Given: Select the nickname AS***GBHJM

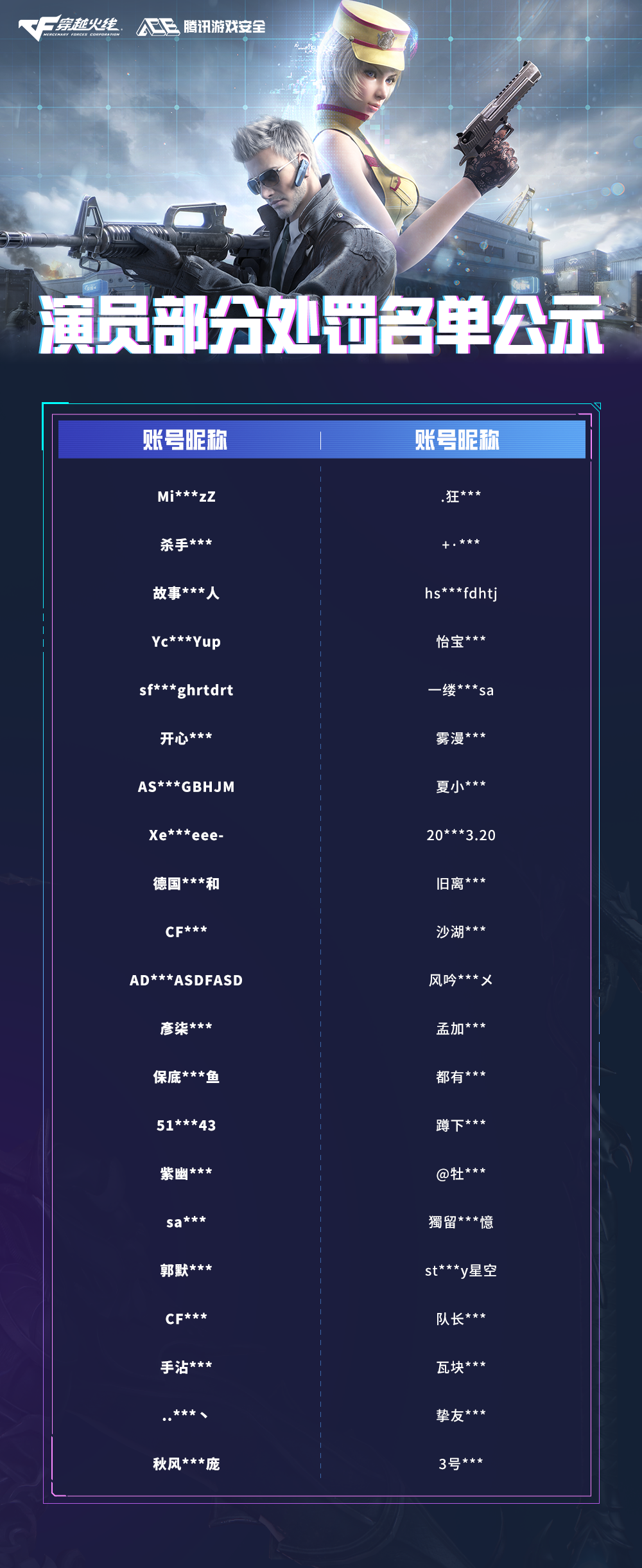Looking at the screenshot, I should point(186,787).
